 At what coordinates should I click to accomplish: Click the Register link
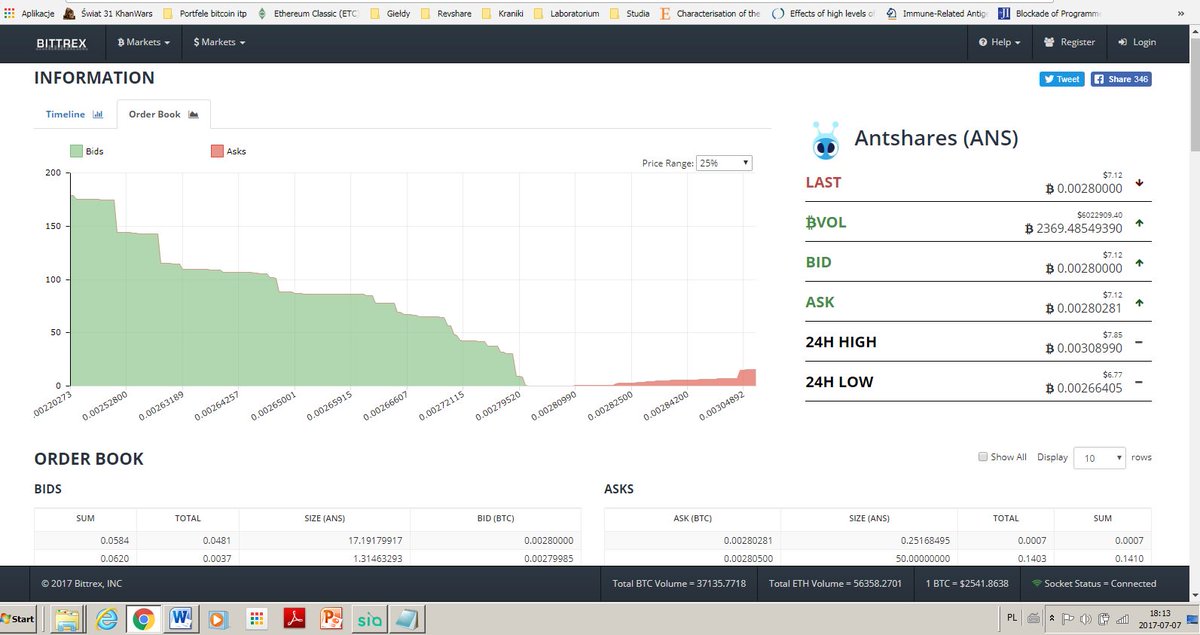pyautogui.click(x=1069, y=43)
